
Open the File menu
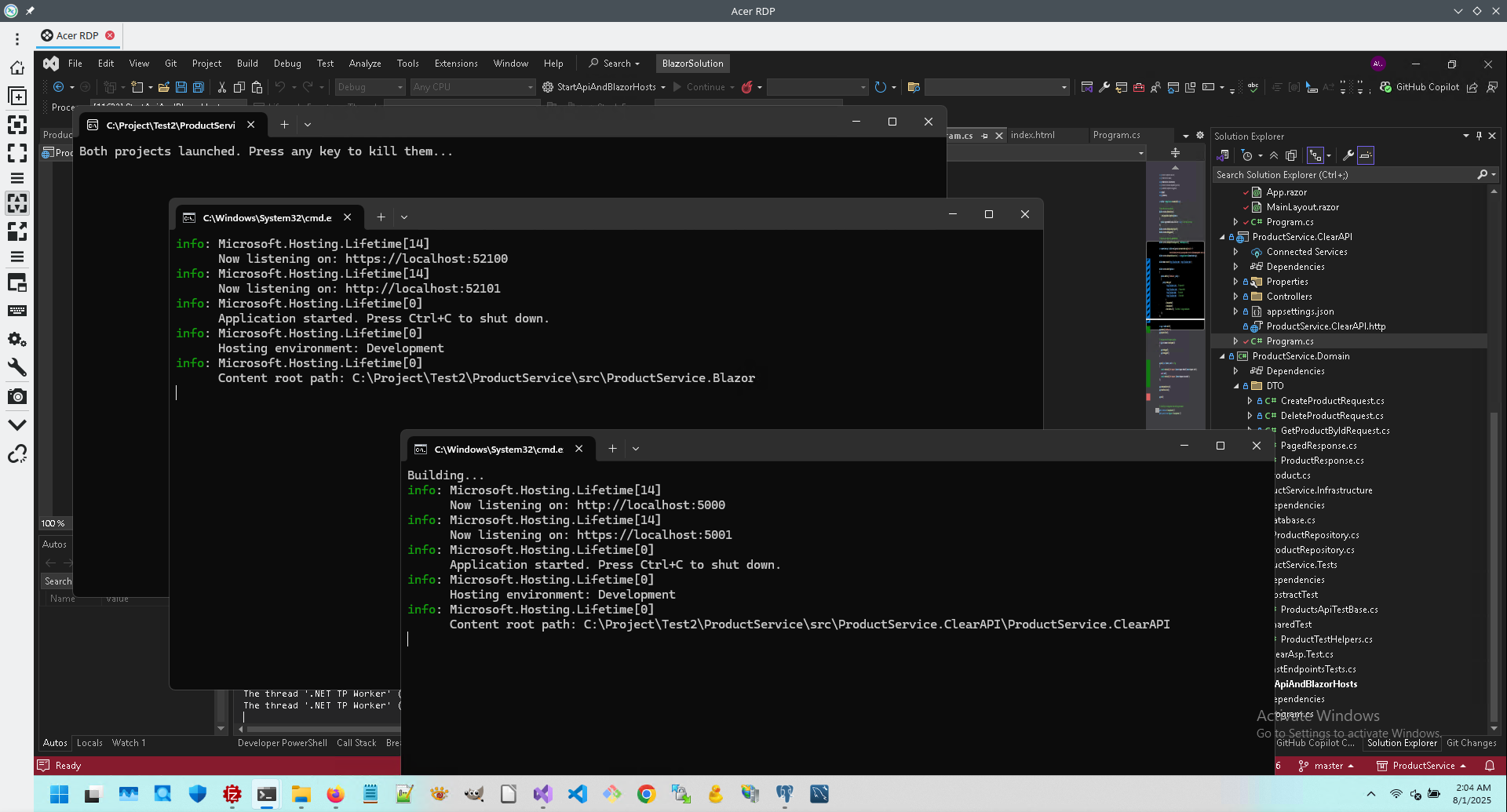(x=75, y=64)
